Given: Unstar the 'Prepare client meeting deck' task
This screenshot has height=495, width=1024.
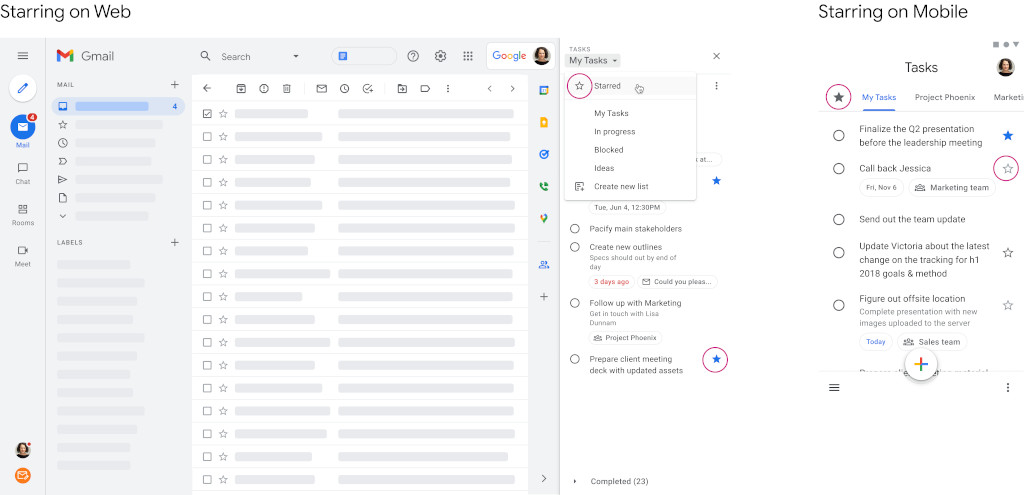Looking at the screenshot, I should 715,359.
